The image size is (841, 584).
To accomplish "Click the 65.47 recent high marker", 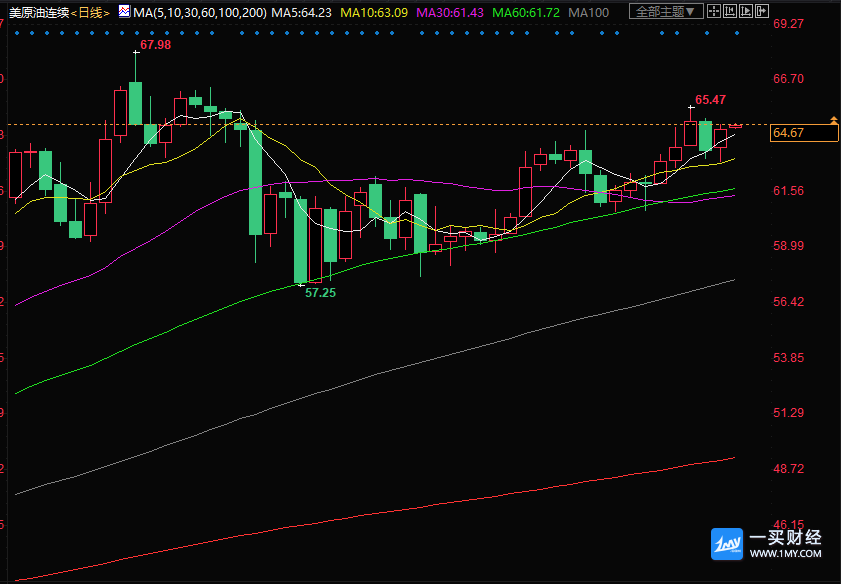I will (711, 99).
